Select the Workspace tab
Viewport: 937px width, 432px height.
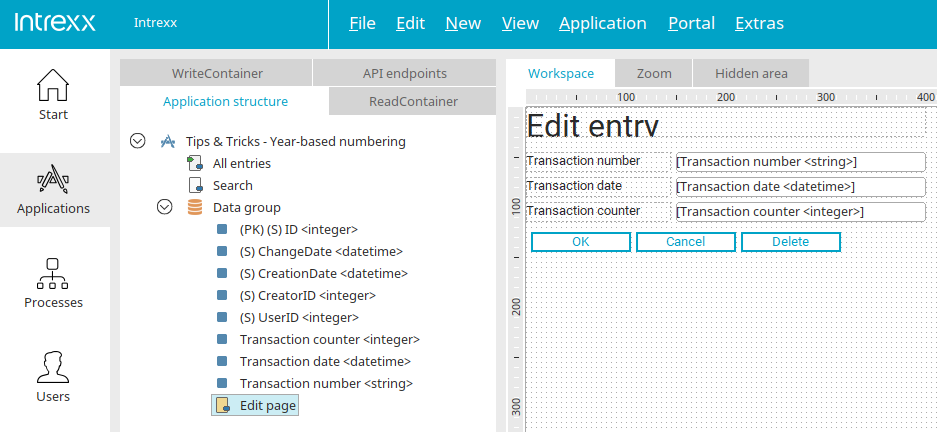[561, 73]
